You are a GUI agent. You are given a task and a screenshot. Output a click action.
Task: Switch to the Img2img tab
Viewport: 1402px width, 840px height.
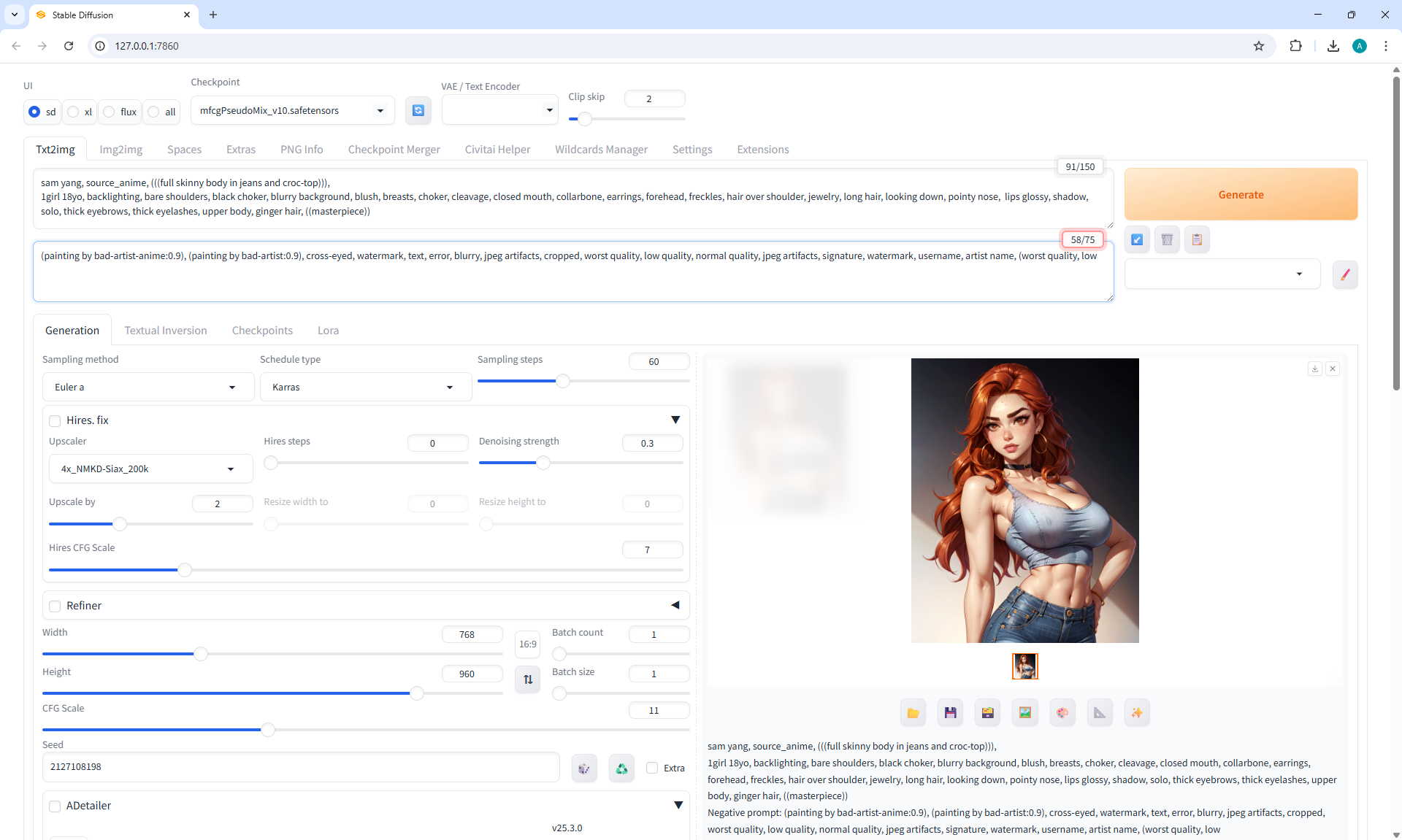(120, 150)
